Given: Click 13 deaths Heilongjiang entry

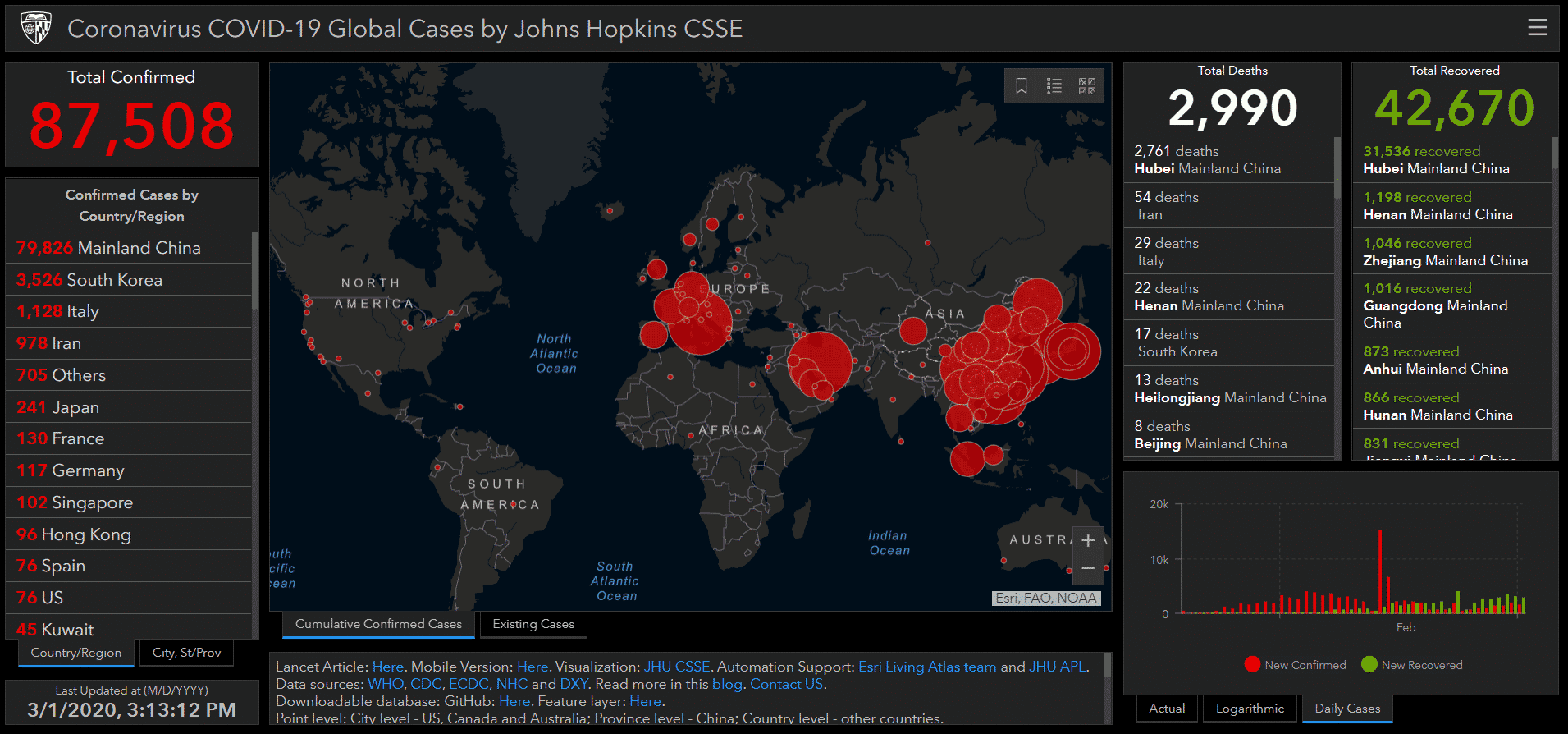Looking at the screenshot, I should 1229,388.
